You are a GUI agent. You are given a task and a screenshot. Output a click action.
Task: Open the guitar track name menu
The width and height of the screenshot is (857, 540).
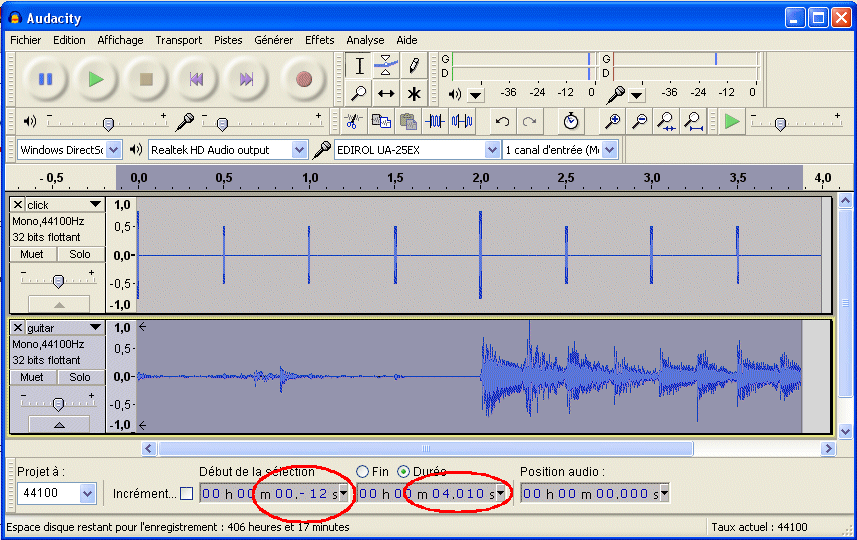pos(64,327)
